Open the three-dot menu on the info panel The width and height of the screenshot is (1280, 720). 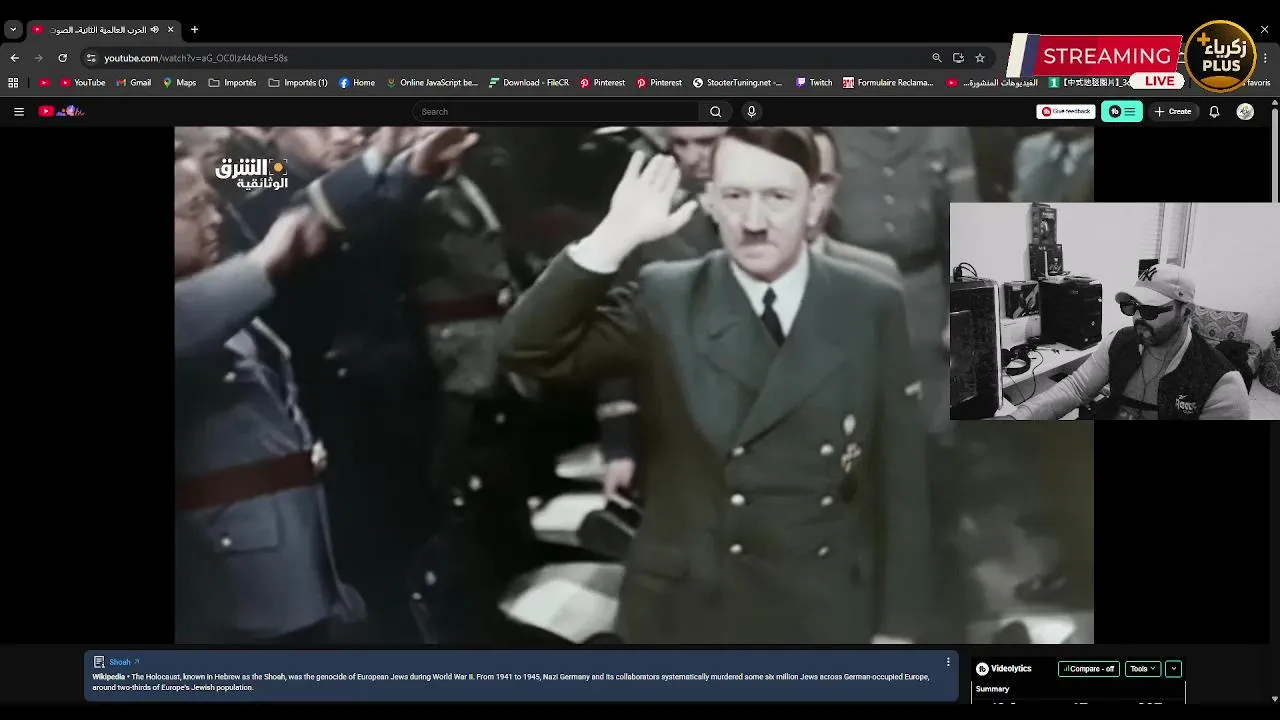click(948, 662)
